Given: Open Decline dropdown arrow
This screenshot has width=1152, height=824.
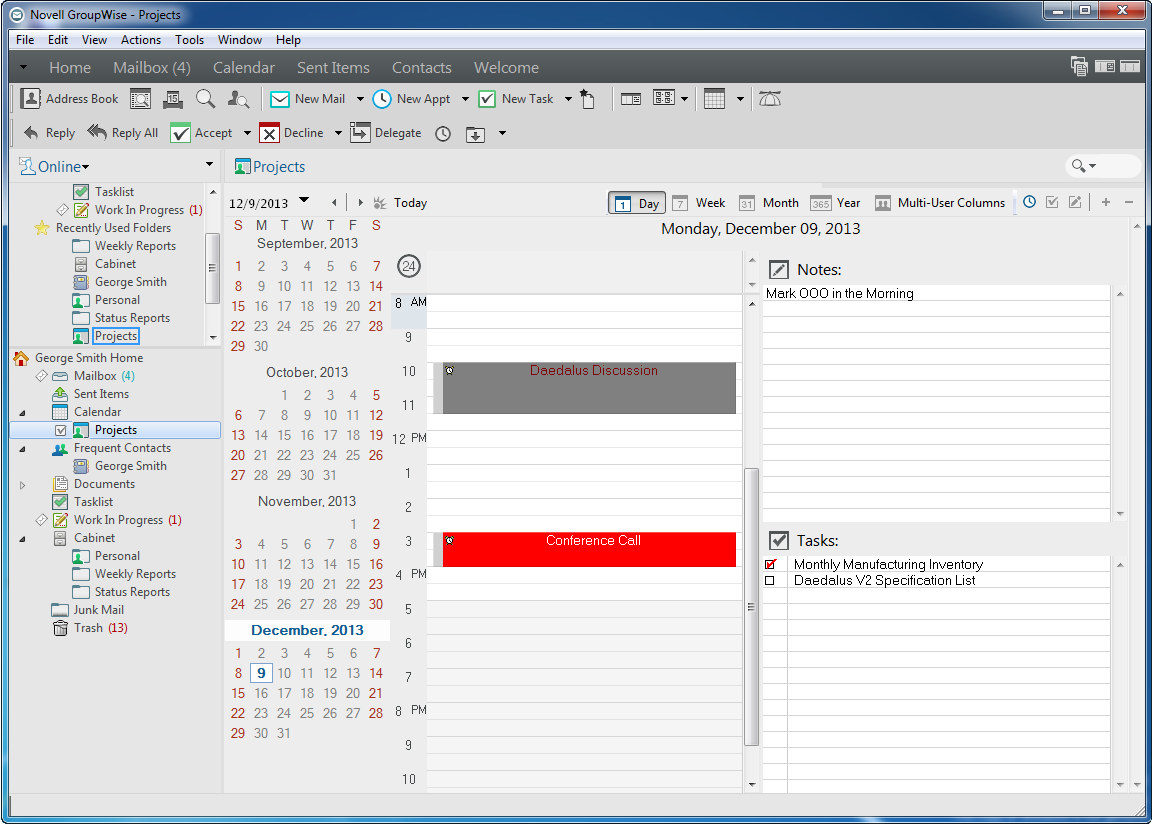Looking at the screenshot, I should coord(338,133).
